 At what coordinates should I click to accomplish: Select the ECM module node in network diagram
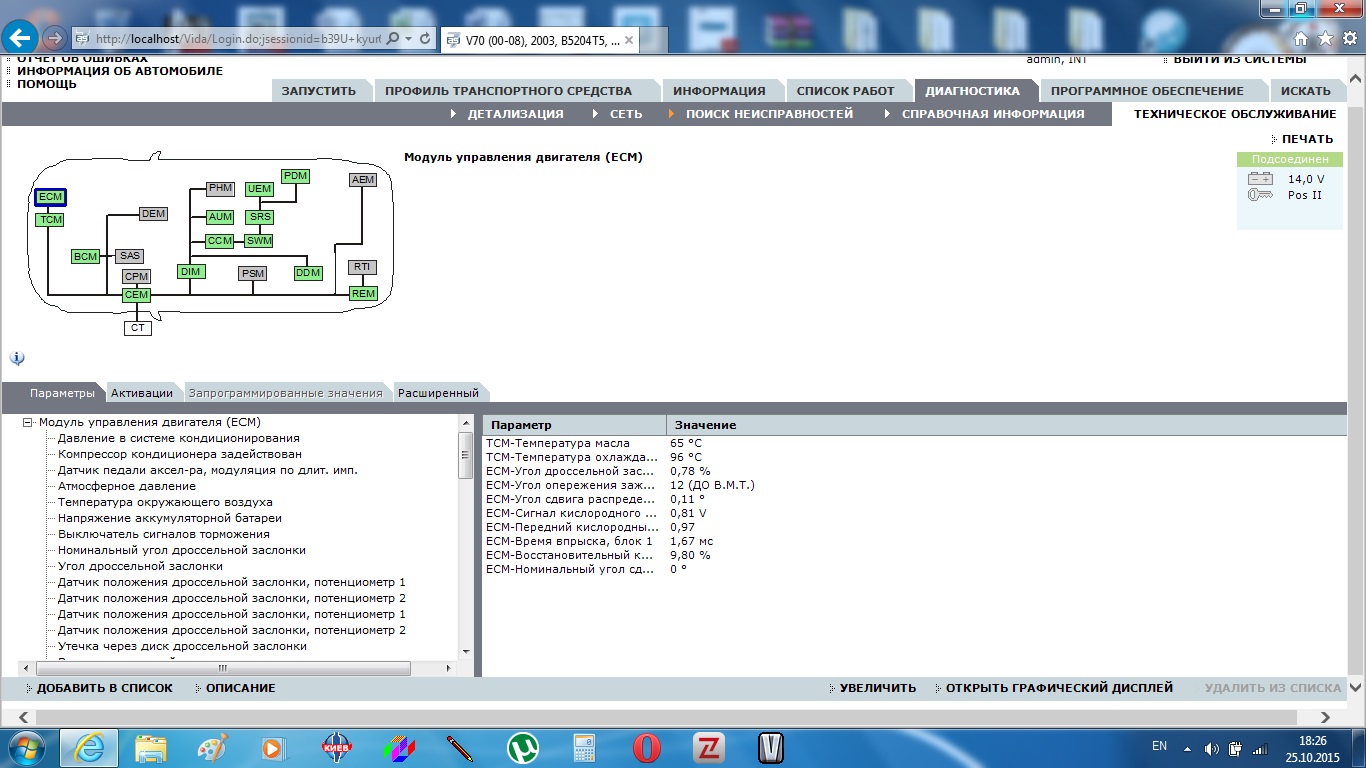click(50, 197)
